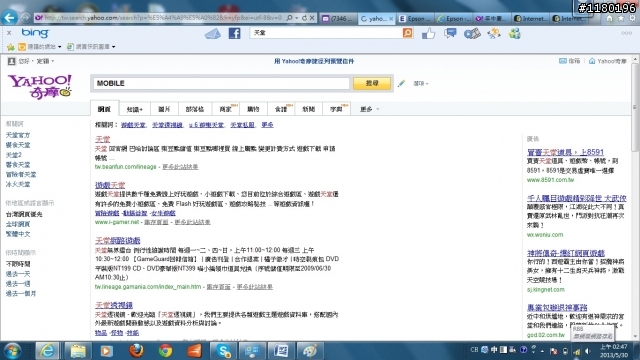Switch to the first Internet browser tab
The width and height of the screenshot is (640, 360).
coord(531,18)
